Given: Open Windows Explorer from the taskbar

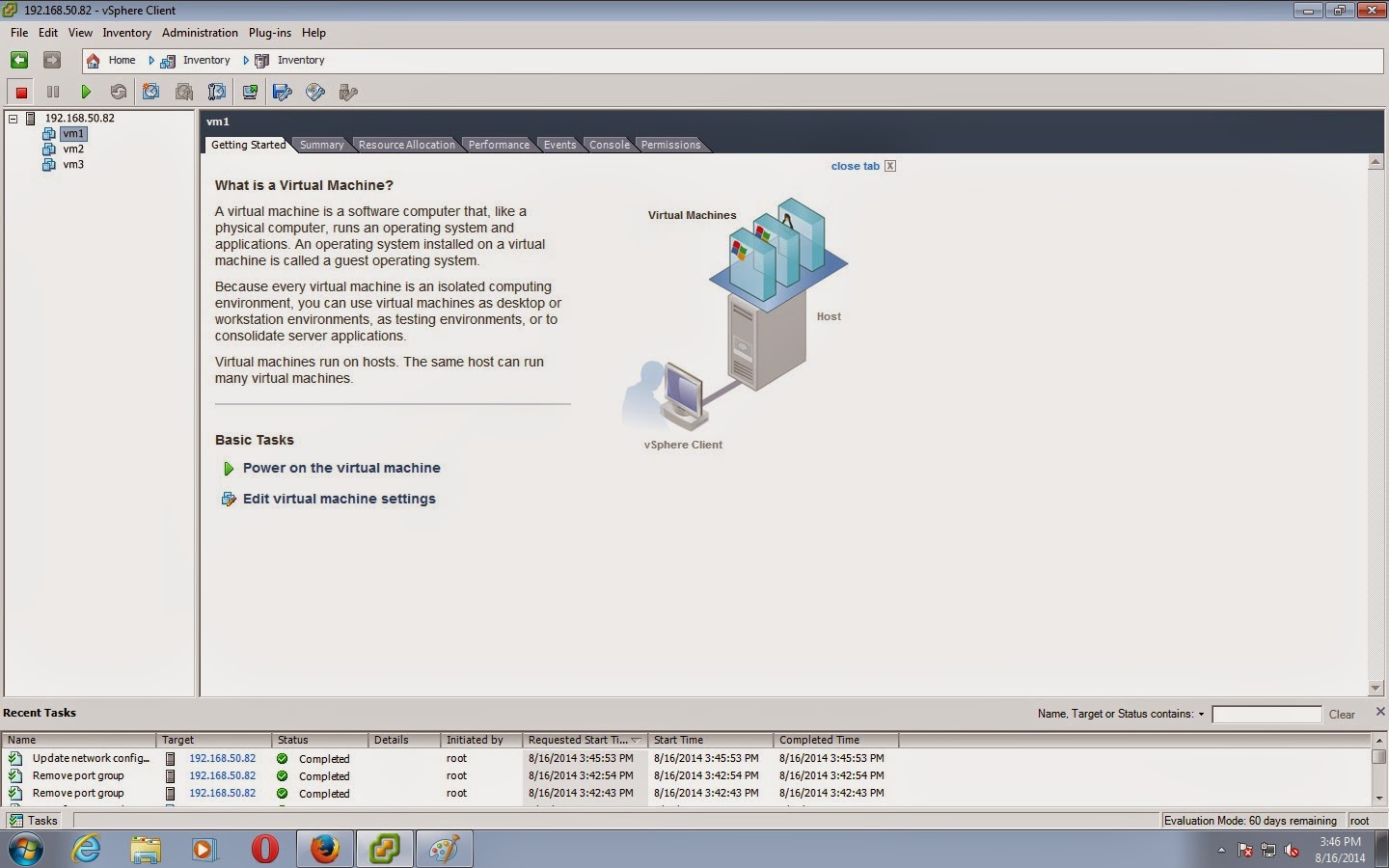Looking at the screenshot, I should tap(146, 850).
